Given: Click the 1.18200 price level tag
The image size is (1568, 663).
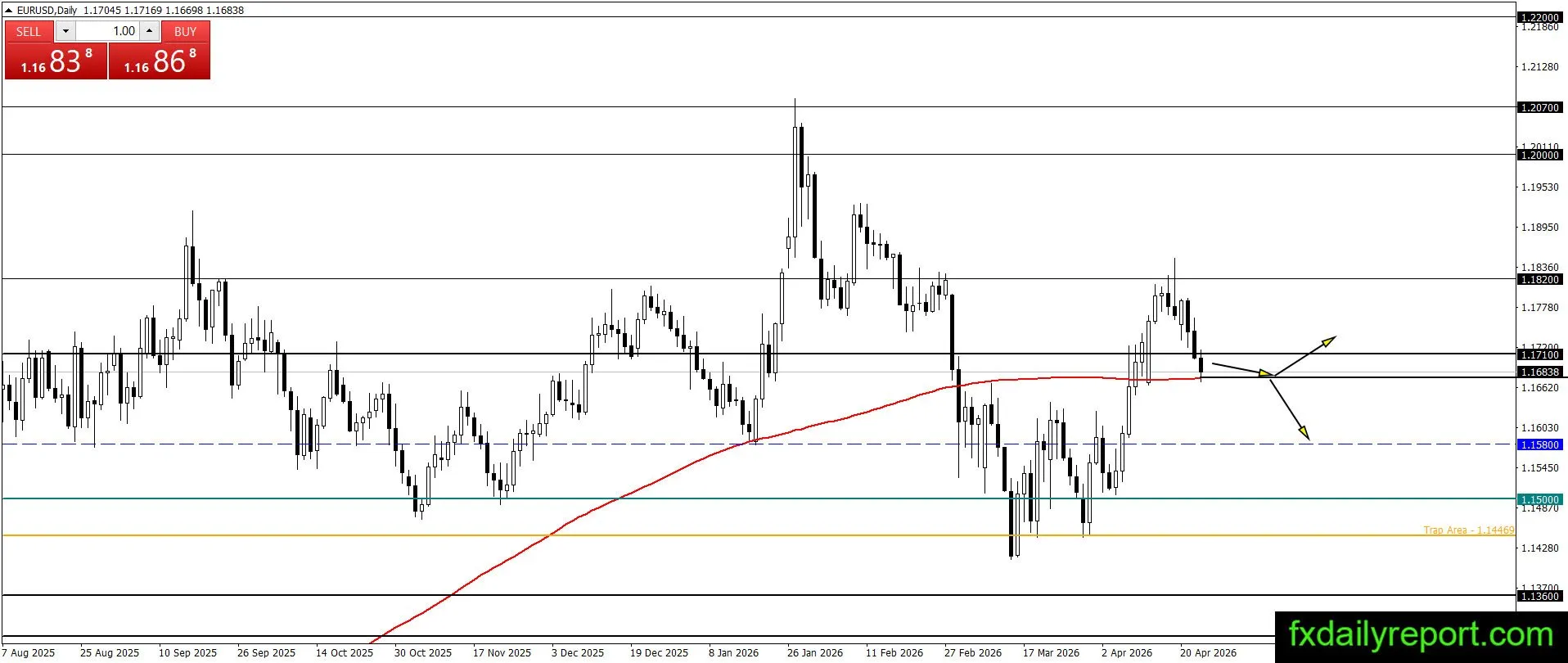Looking at the screenshot, I should 1539,279.
